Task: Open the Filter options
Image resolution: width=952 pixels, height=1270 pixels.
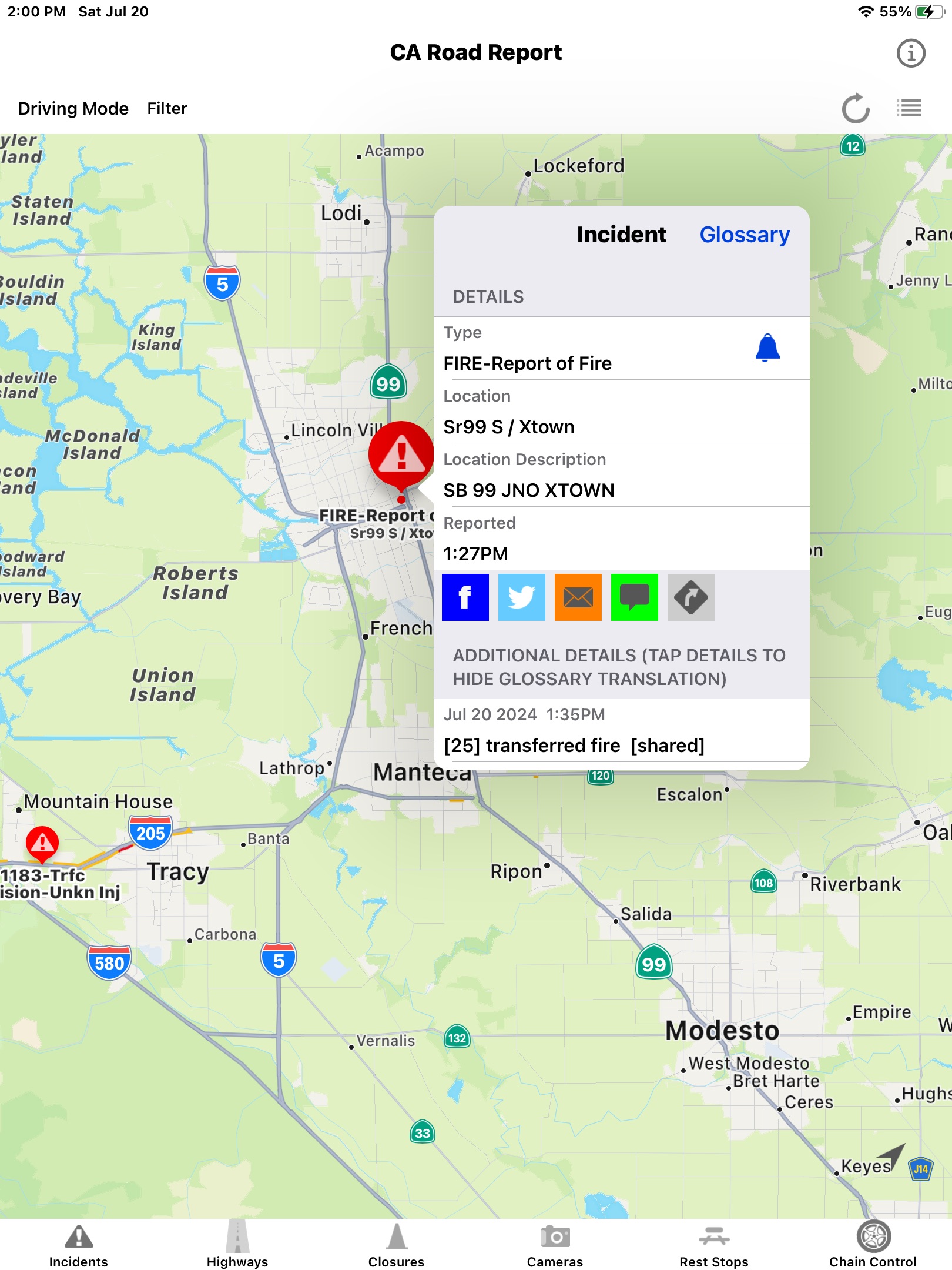Action: click(167, 109)
